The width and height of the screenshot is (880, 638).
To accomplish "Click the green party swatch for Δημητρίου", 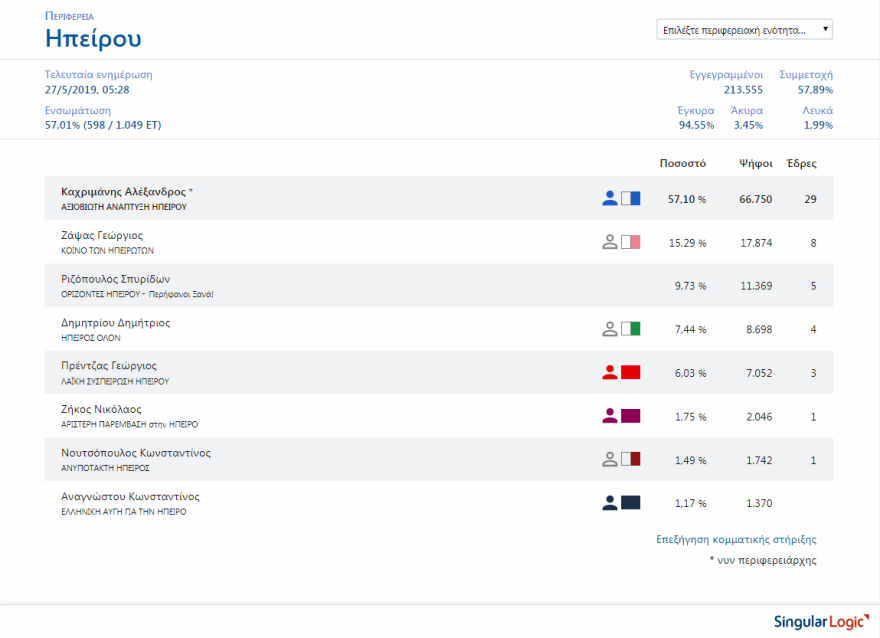I will click(630, 329).
